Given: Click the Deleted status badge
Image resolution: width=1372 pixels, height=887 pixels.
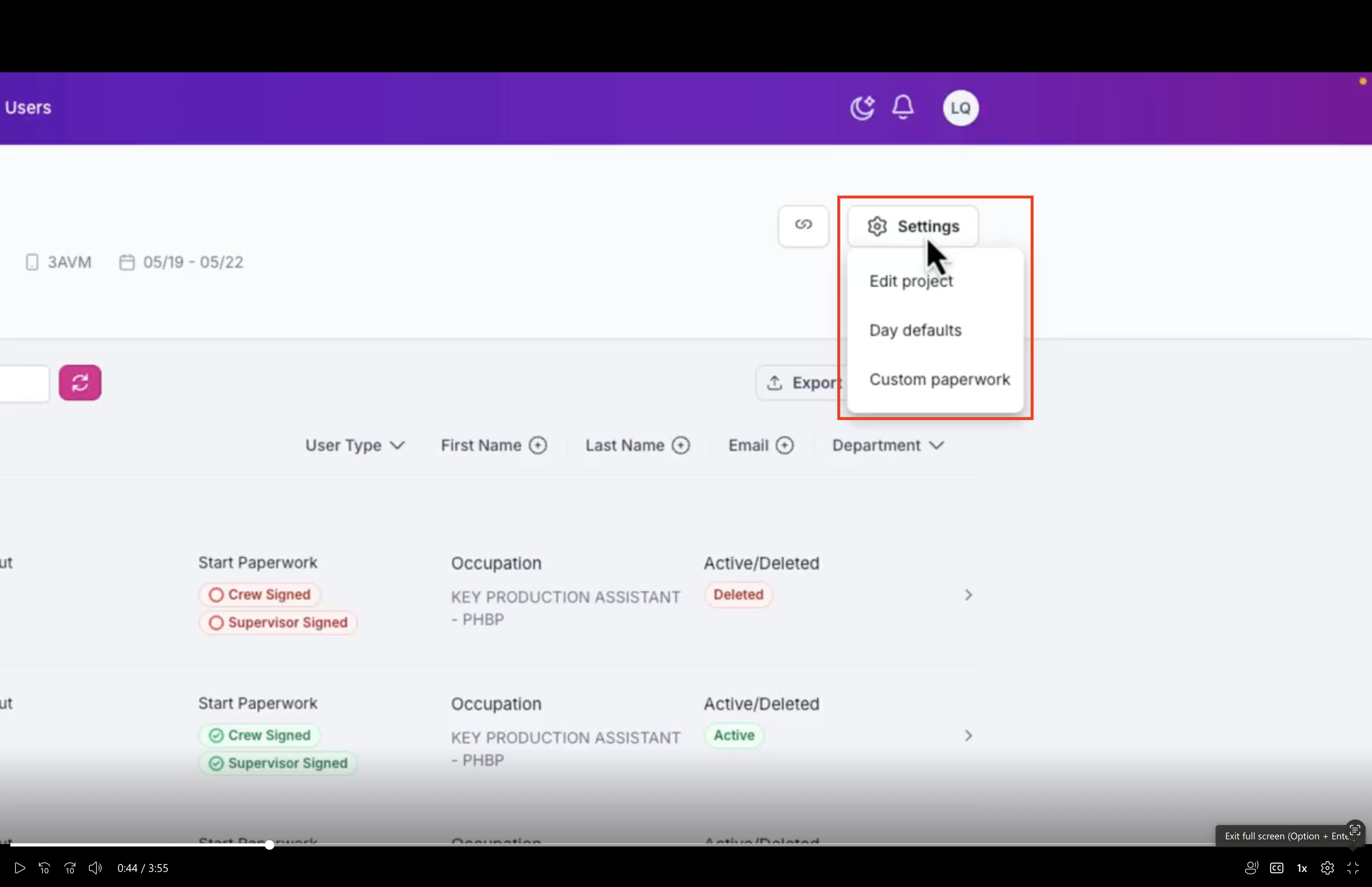Looking at the screenshot, I should pos(738,594).
